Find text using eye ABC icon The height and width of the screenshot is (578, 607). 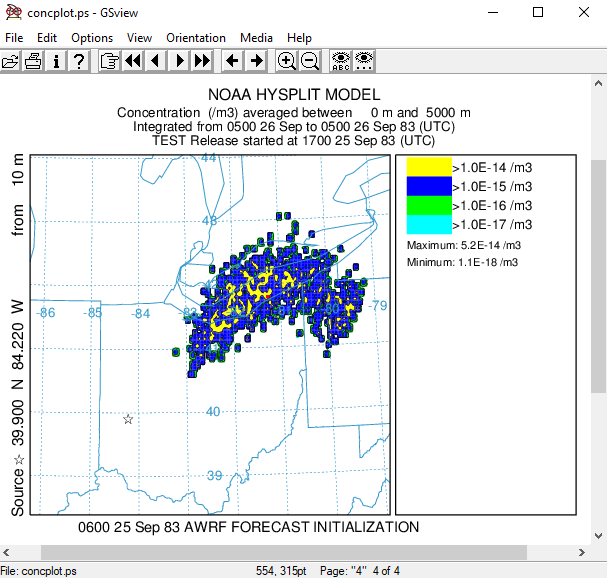[x=340, y=61]
